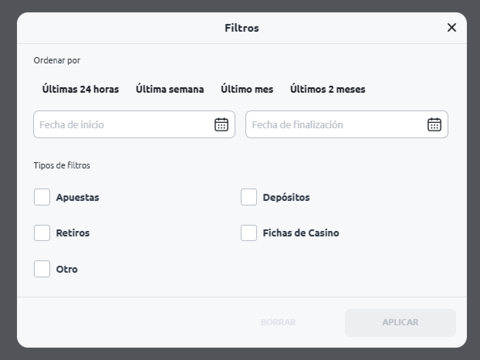Focus the Fecha de finalización field
This screenshot has width=480, height=360.
tap(347, 124)
